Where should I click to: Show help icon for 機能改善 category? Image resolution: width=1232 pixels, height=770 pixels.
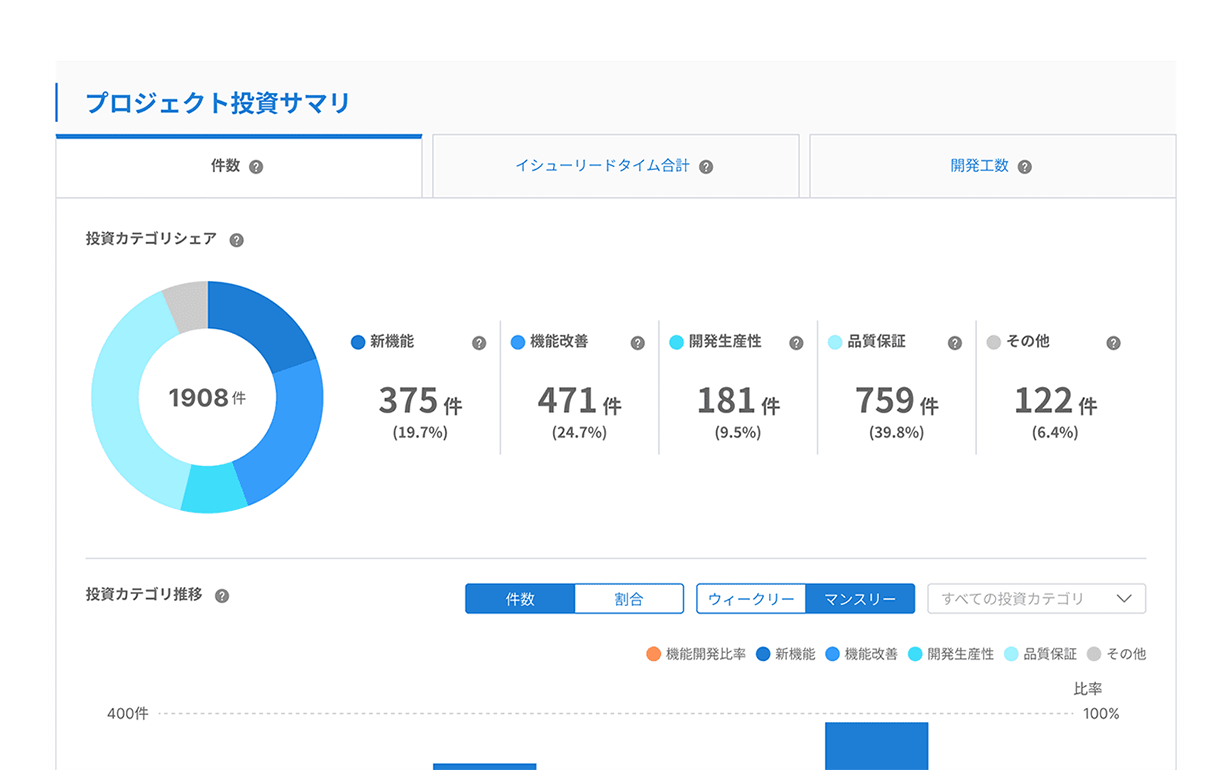pos(638,343)
